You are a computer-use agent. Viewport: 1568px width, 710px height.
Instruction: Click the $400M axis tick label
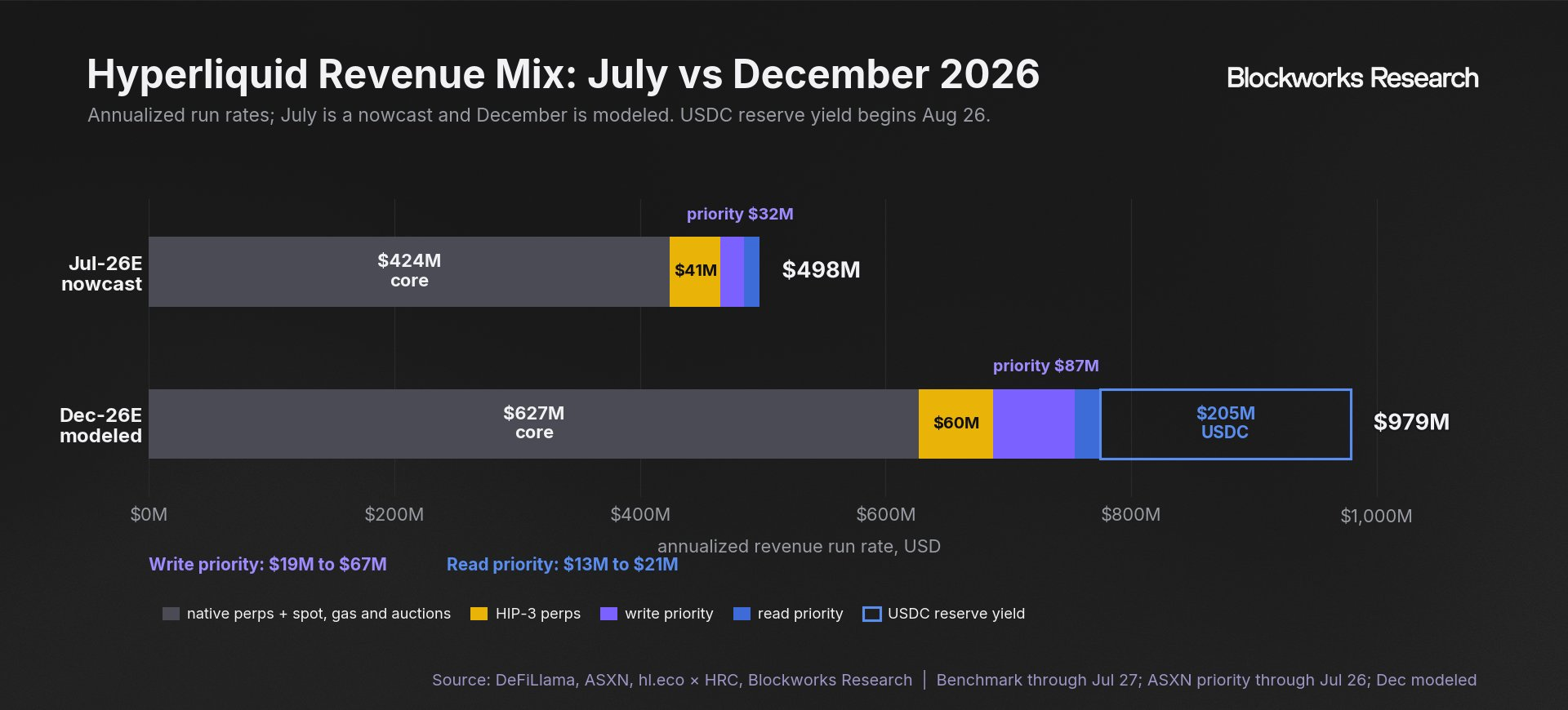640,515
